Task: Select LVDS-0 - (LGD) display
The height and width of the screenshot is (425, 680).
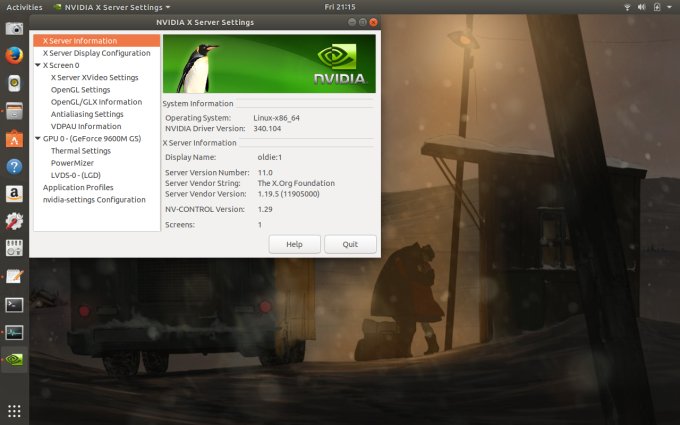Action: pyautogui.click(x=76, y=175)
